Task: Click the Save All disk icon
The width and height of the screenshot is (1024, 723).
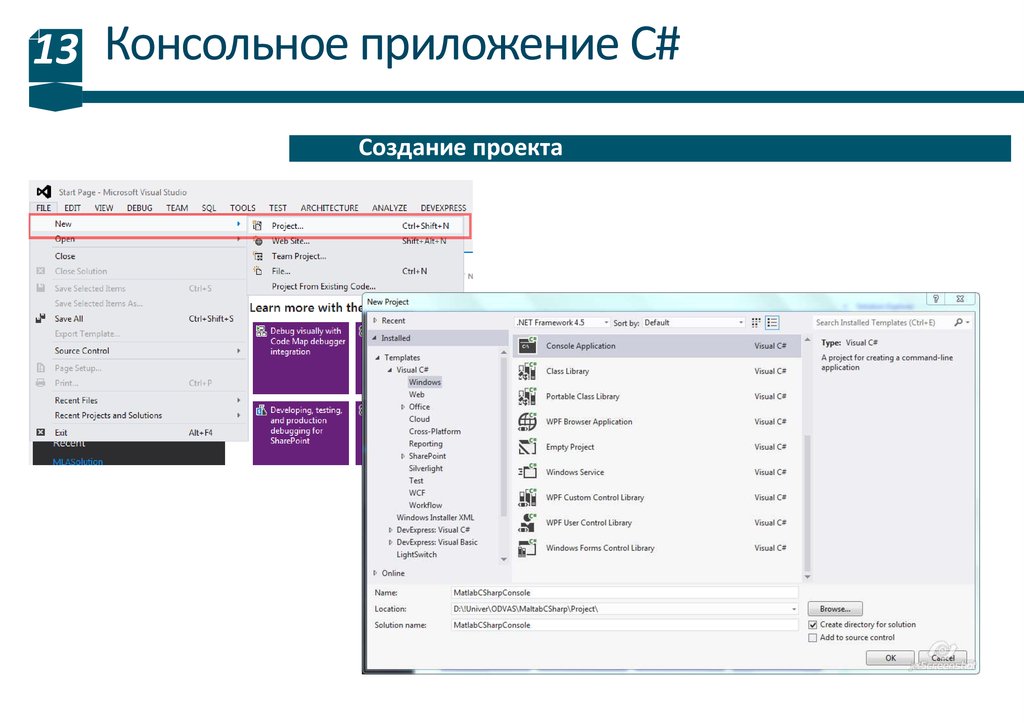Action: coord(40,319)
